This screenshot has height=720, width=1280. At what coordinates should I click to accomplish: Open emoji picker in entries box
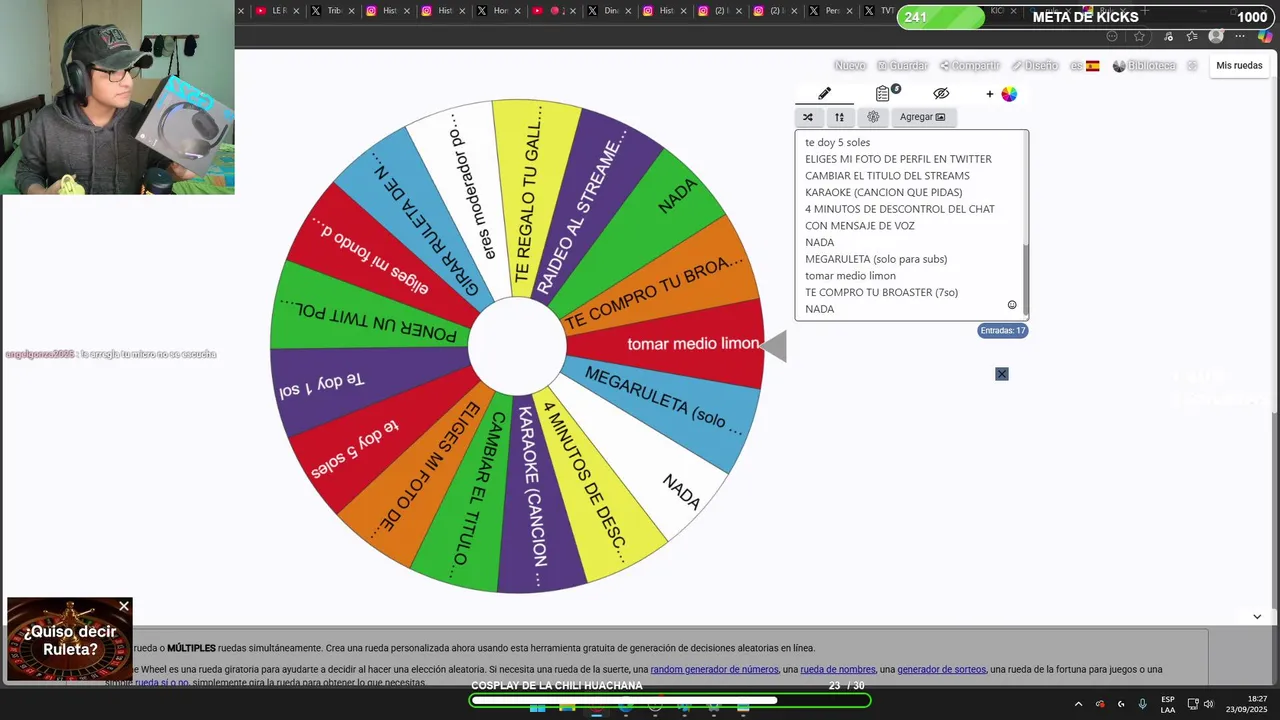(x=1012, y=305)
